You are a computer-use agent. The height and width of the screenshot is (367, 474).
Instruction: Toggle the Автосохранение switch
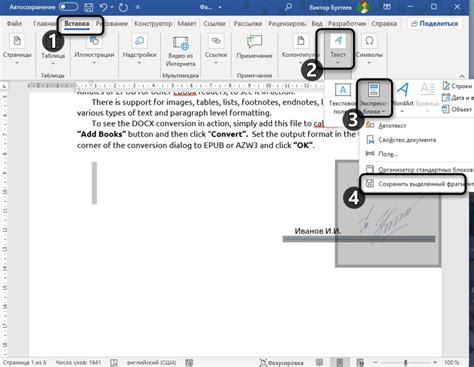[68, 7]
